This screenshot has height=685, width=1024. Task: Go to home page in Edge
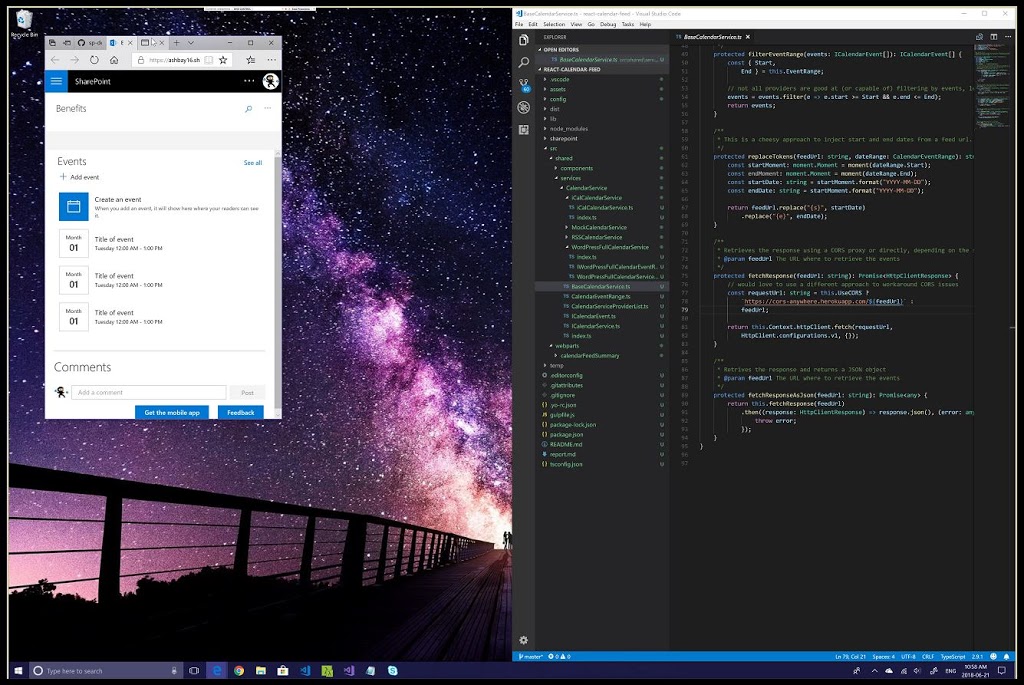(x=114, y=60)
